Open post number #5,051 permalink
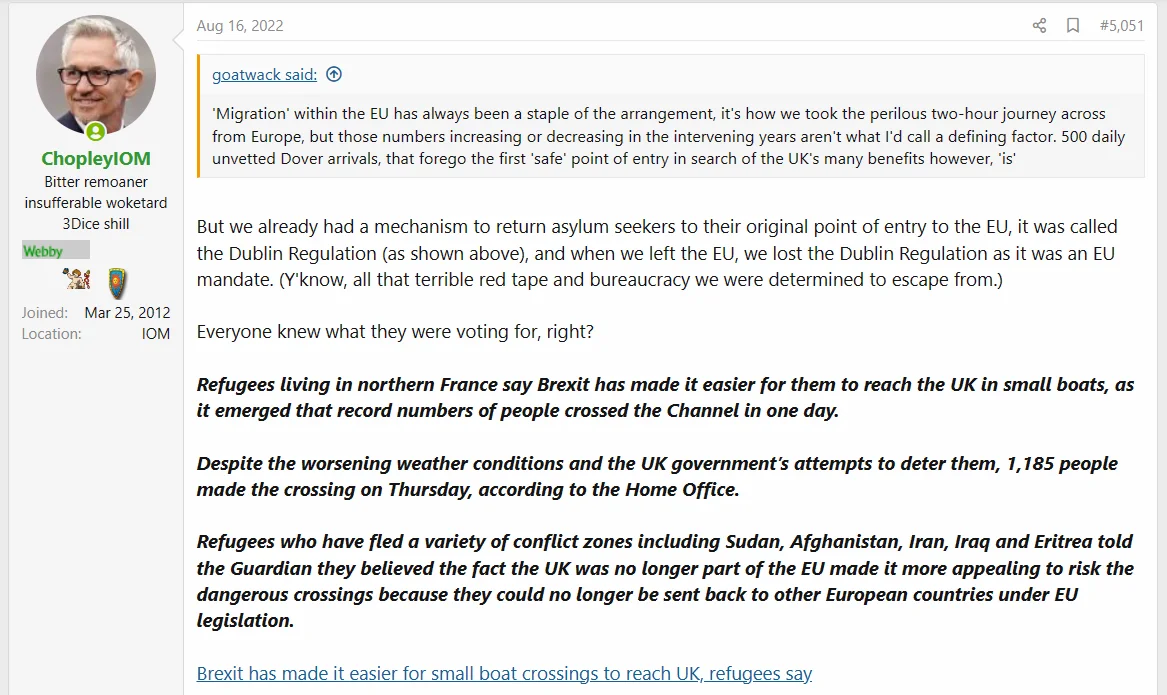 pos(1122,25)
